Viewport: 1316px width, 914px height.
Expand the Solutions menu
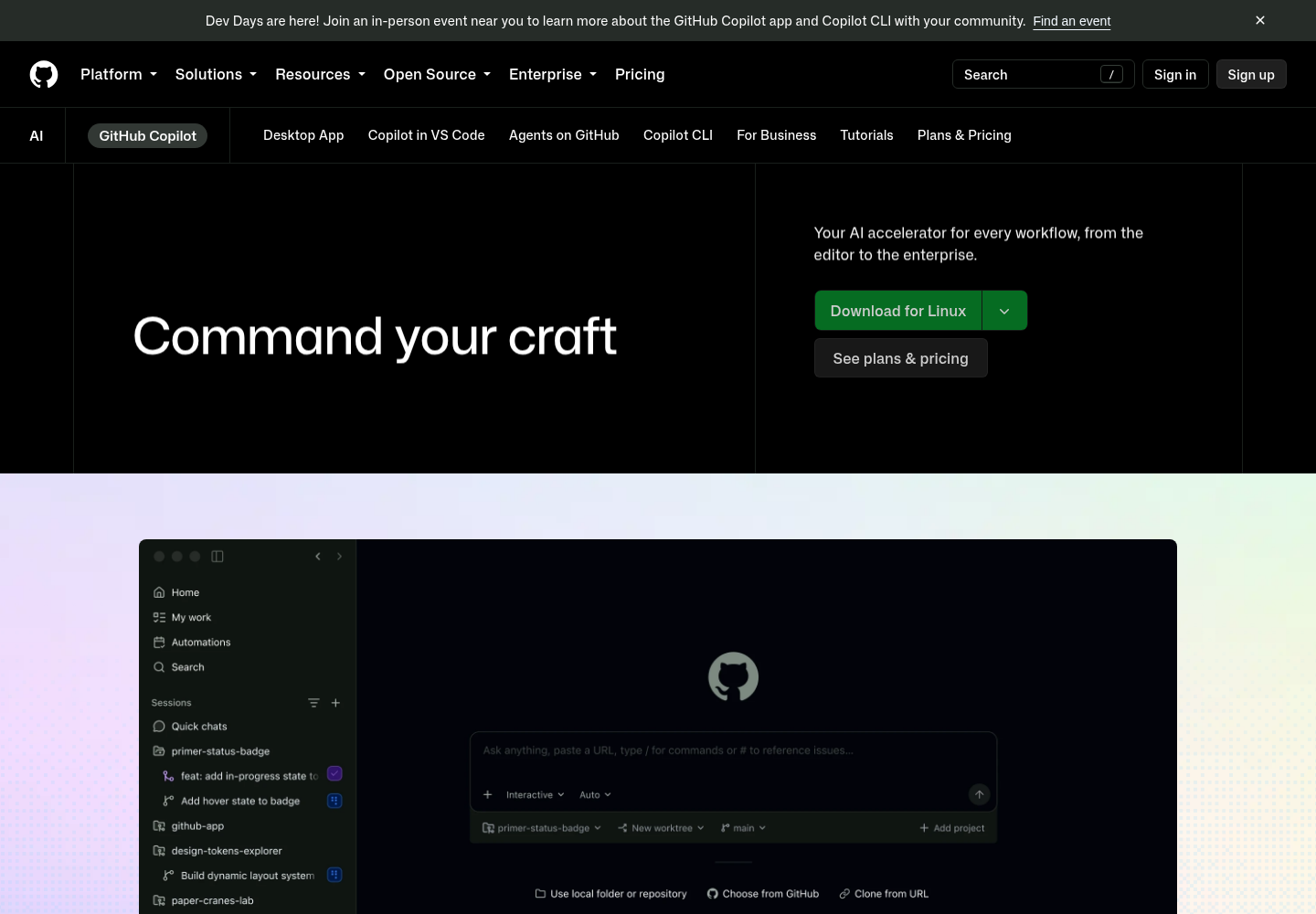point(216,74)
